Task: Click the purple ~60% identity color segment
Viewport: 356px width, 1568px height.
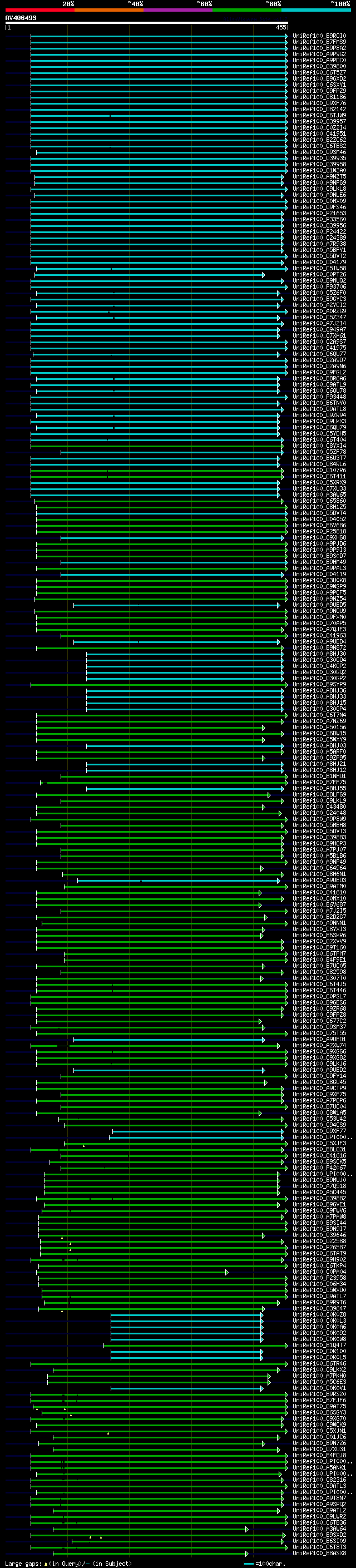Action: click(x=177, y=10)
